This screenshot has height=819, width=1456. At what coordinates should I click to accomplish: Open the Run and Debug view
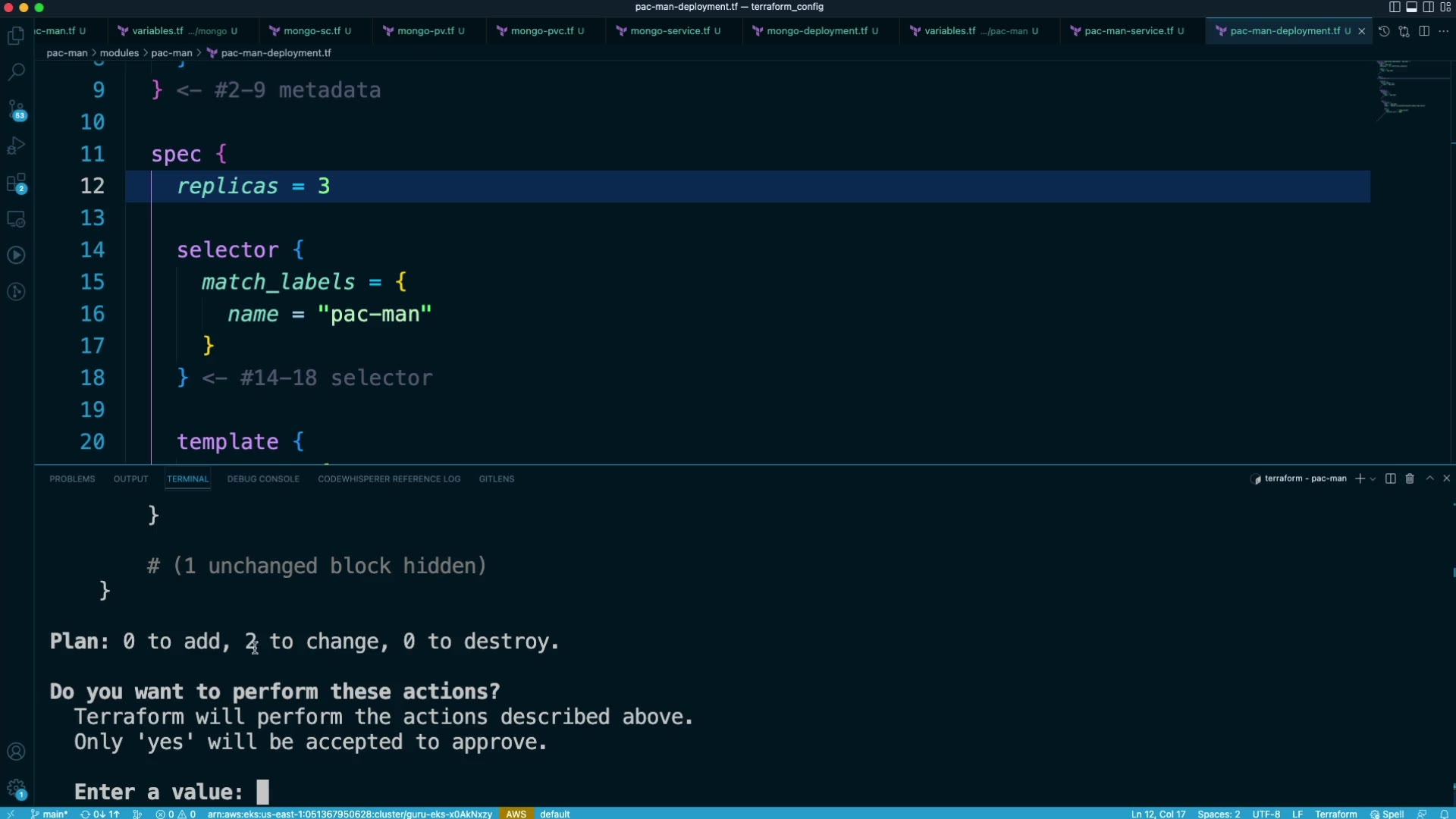click(x=16, y=146)
